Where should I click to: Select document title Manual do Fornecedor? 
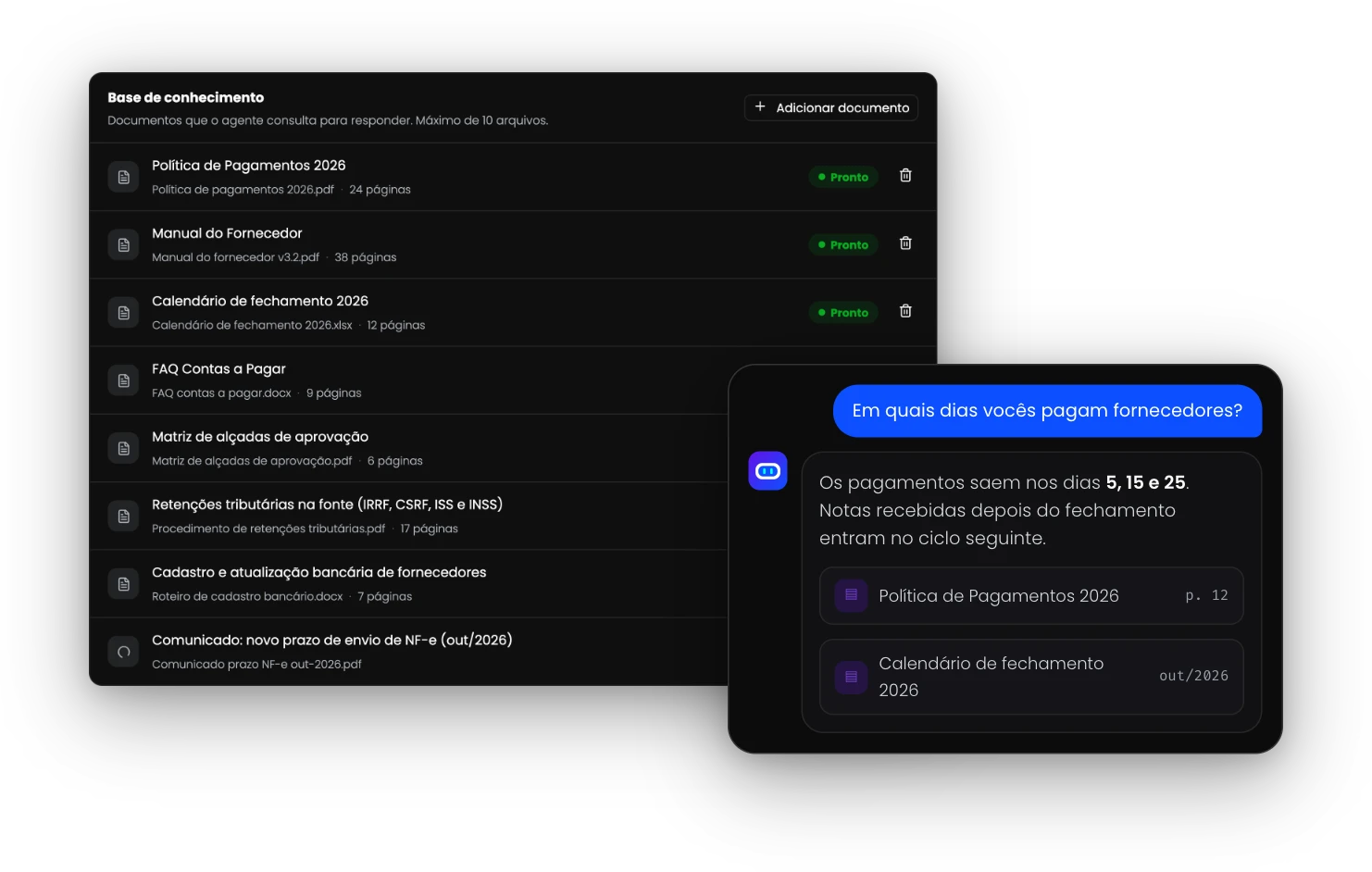(x=227, y=233)
